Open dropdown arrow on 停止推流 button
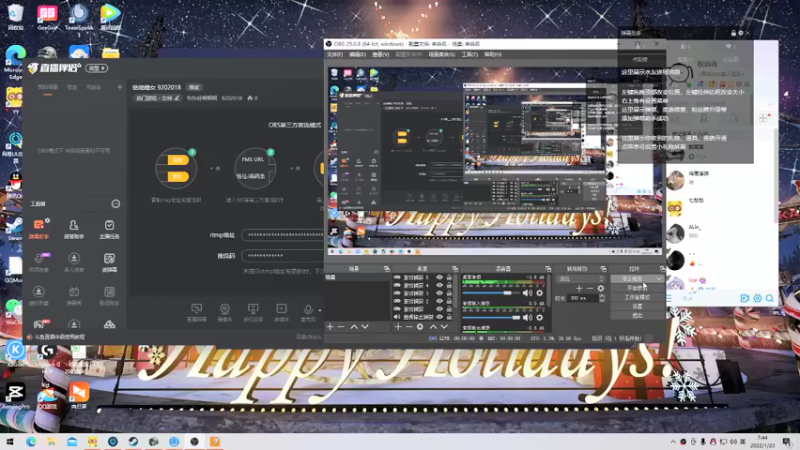The image size is (800, 450). [x=659, y=279]
